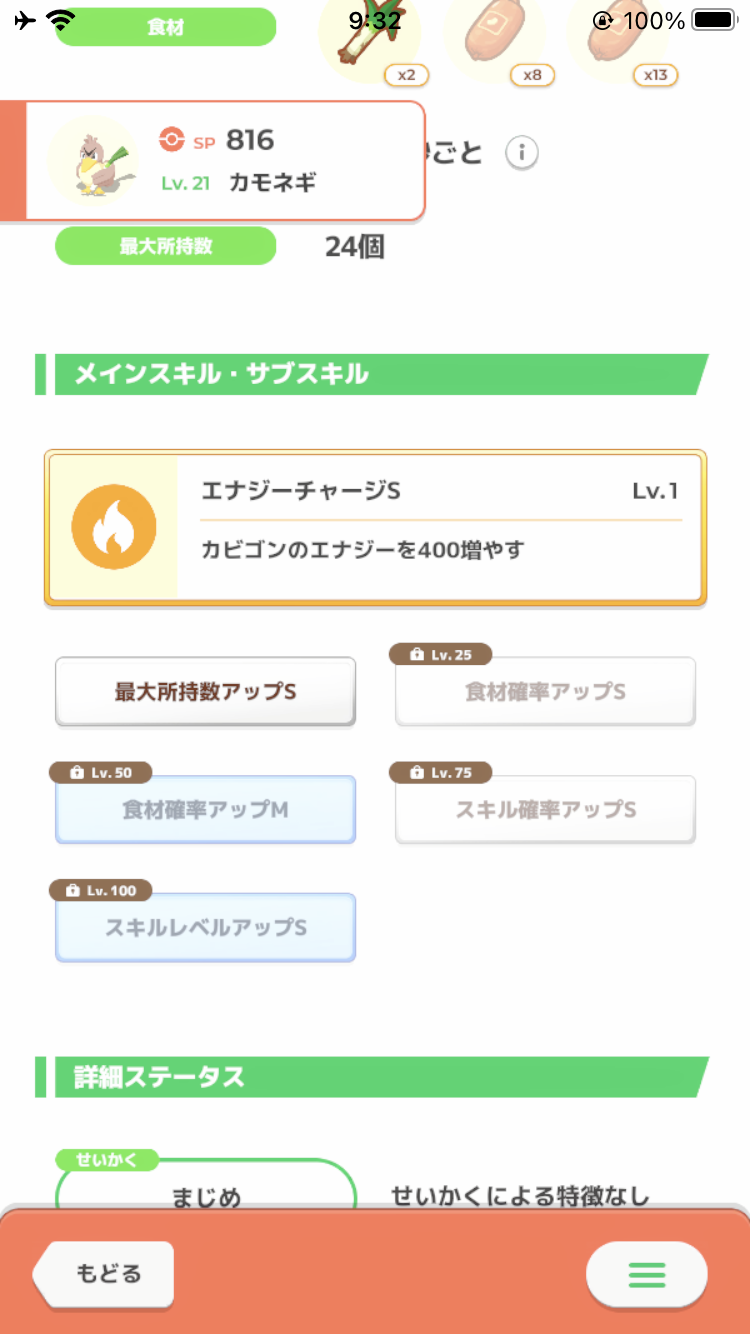Tap the SP Poké Ball icon
This screenshot has height=1334, width=750.
172,140
